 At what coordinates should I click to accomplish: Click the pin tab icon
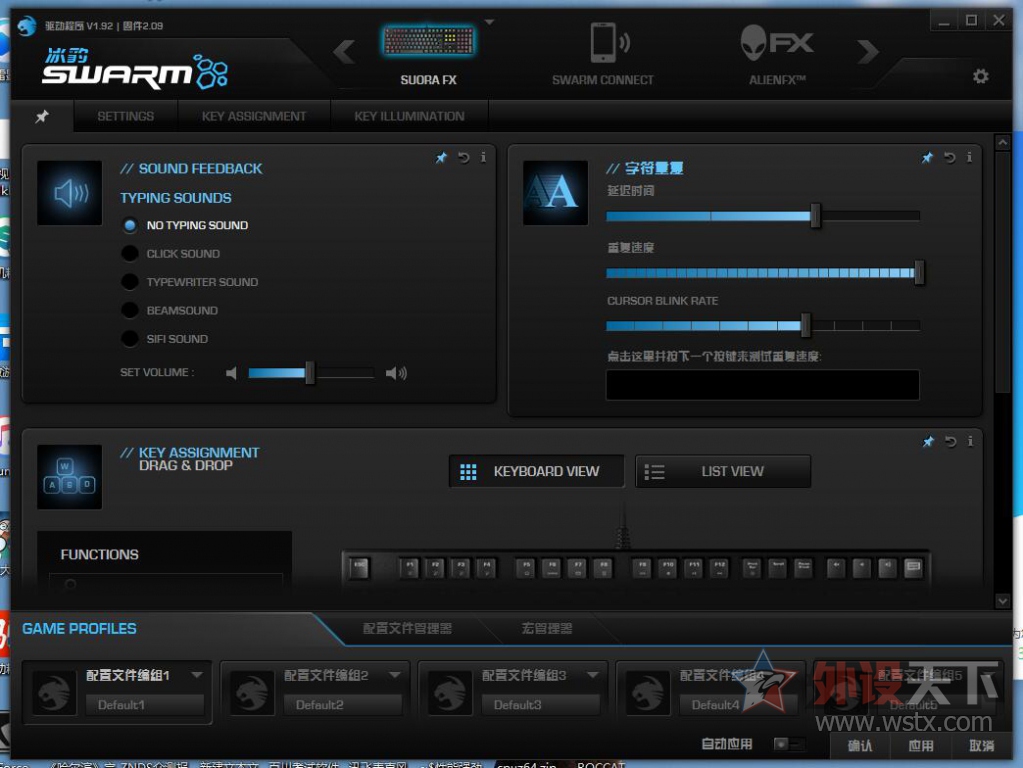[x=42, y=117]
